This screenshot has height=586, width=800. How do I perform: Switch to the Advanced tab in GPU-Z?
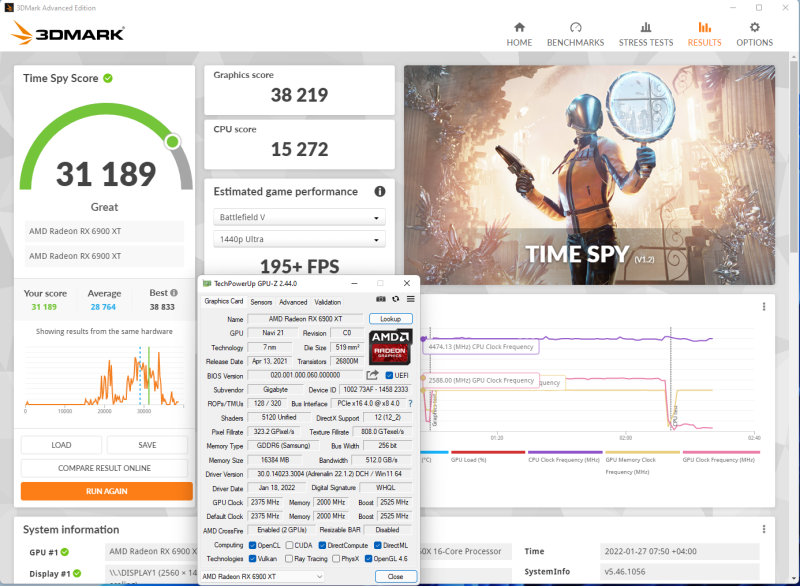[x=293, y=301]
